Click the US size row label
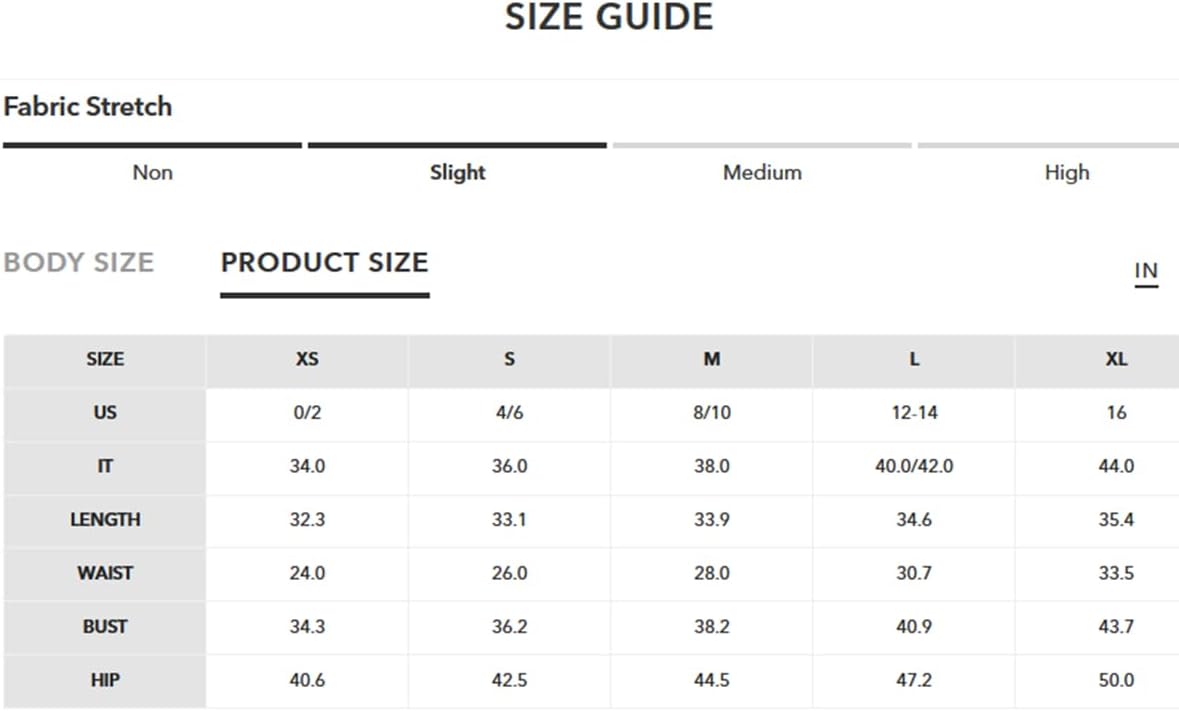The image size is (1179, 711). pyautogui.click(x=105, y=413)
